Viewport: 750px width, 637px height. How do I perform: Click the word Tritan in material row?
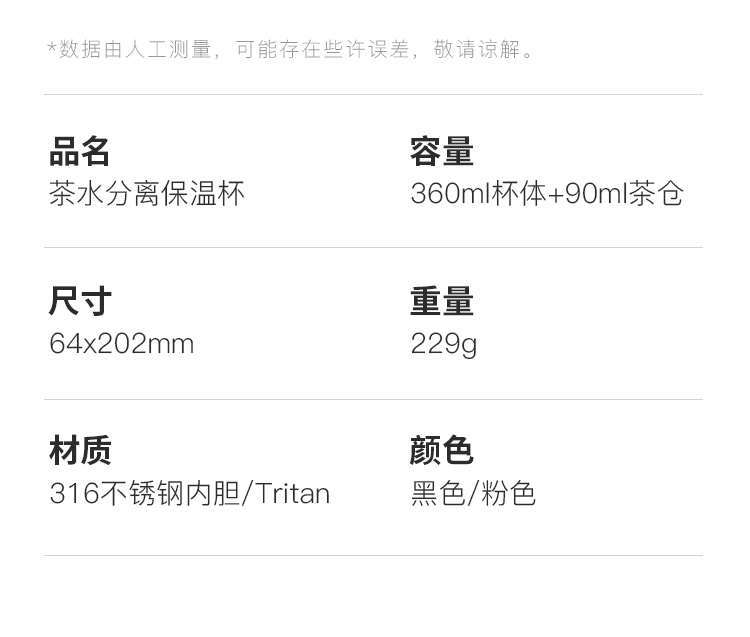click(x=293, y=493)
